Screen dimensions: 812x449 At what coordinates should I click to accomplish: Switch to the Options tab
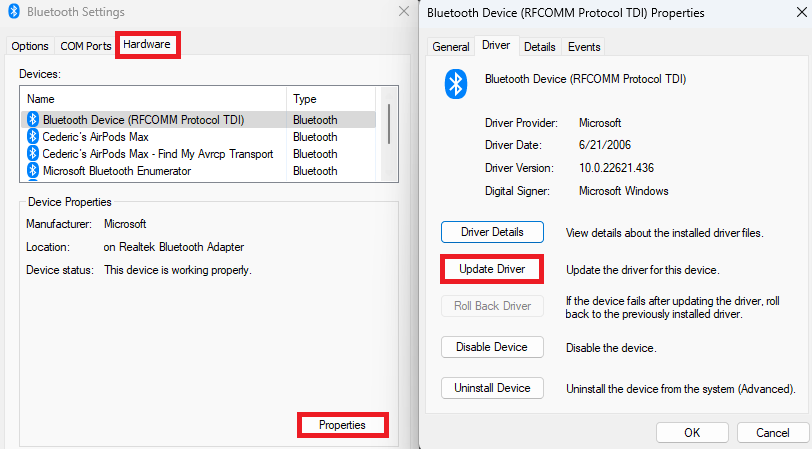(30, 46)
